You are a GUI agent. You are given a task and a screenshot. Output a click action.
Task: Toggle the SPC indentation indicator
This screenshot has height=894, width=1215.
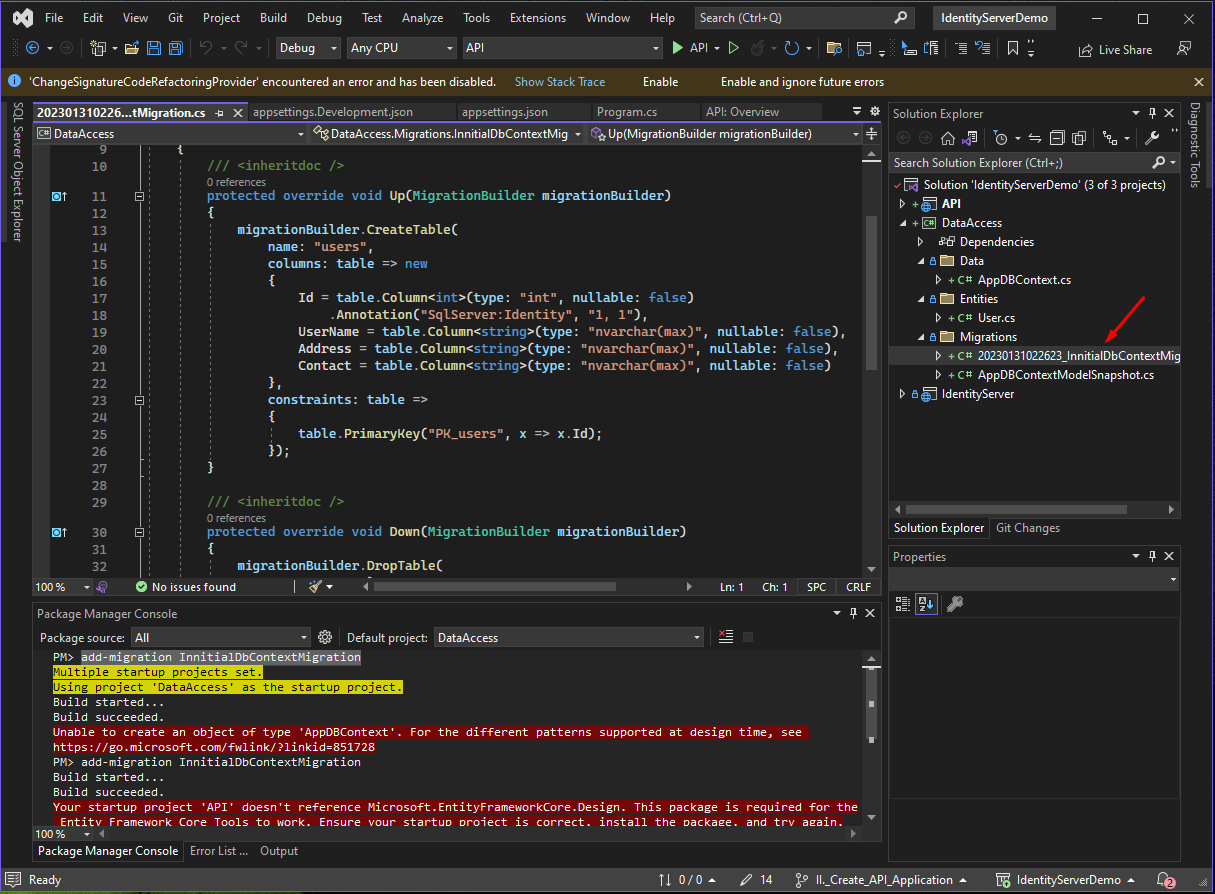[x=817, y=587]
